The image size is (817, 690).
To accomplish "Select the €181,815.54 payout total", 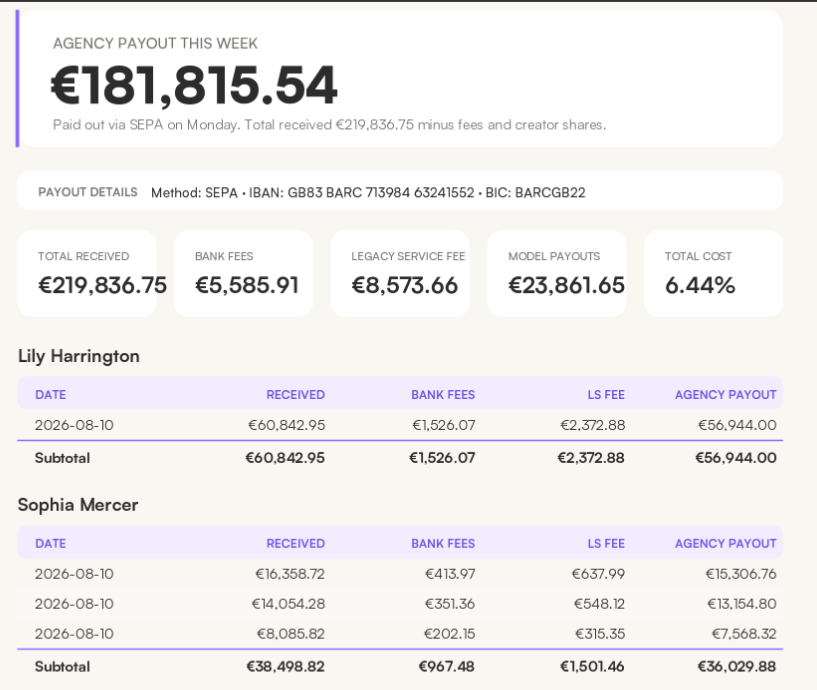I will pyautogui.click(x=194, y=85).
